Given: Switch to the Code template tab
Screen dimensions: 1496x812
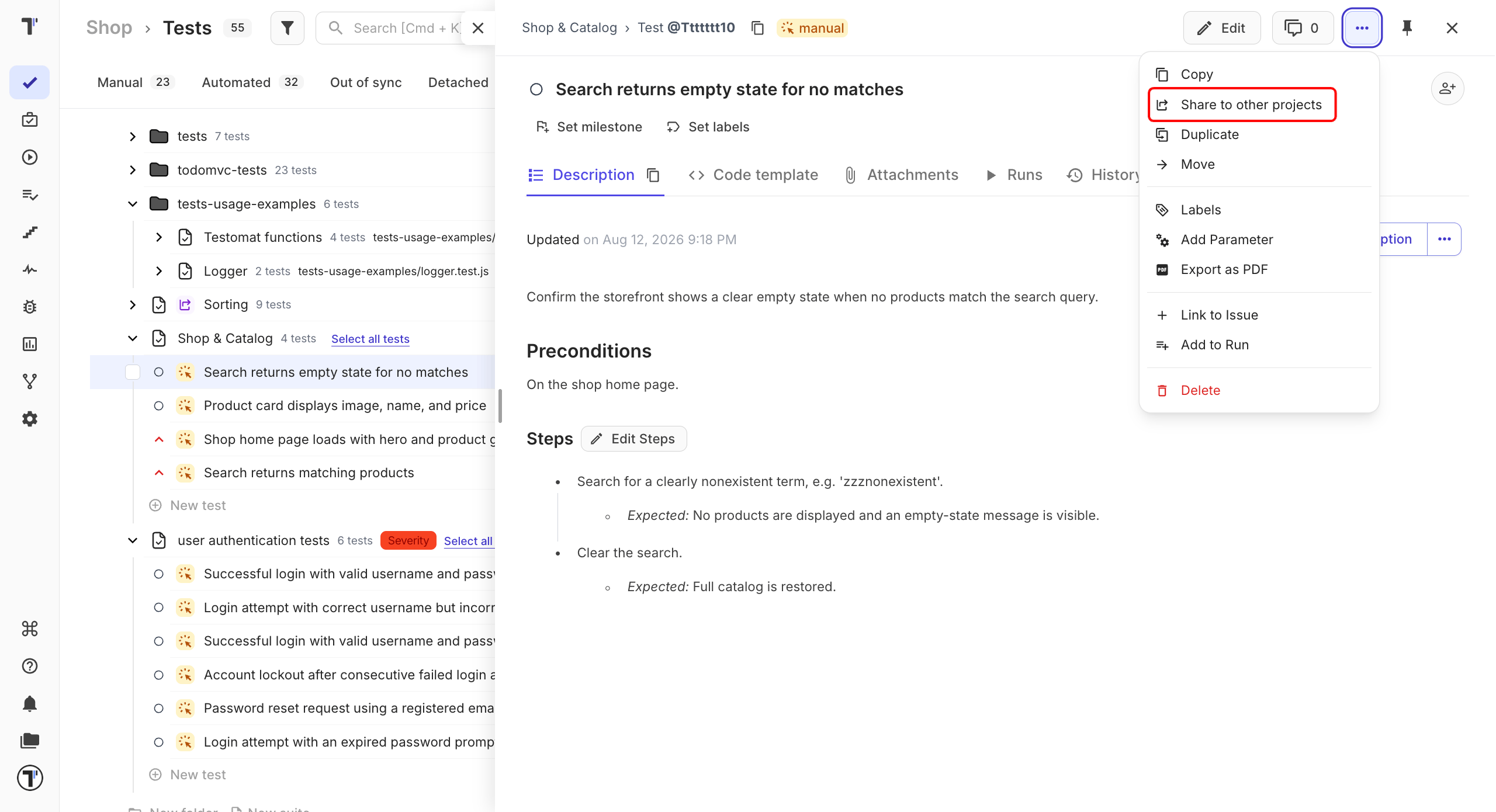Looking at the screenshot, I should pyautogui.click(x=753, y=175).
